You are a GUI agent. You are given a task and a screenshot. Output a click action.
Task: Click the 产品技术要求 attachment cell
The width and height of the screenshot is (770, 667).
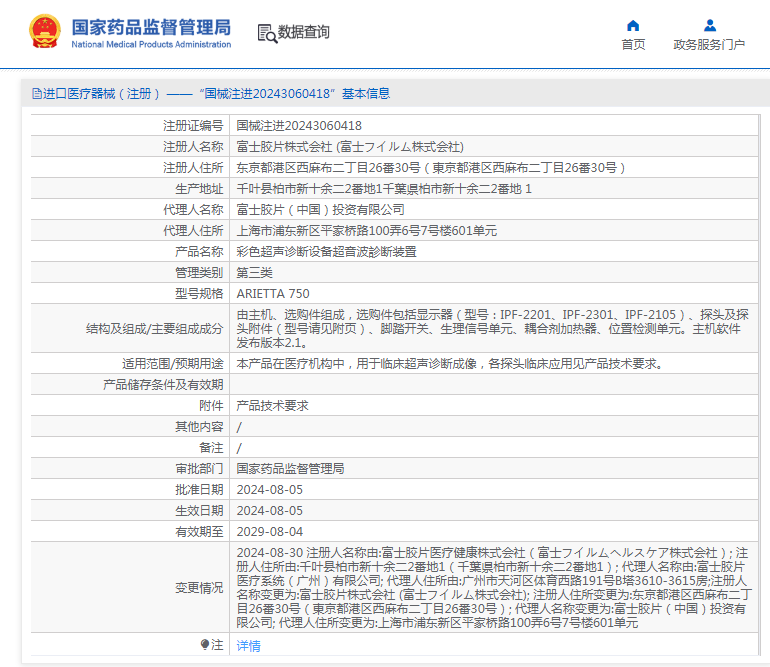tap(273, 406)
